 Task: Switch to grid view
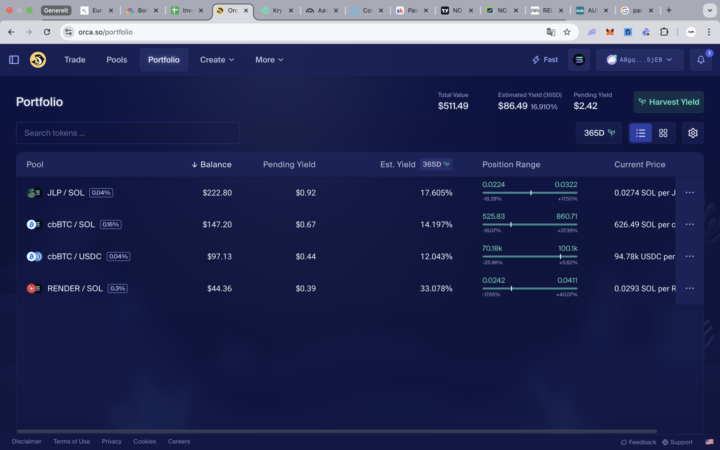[x=663, y=133]
